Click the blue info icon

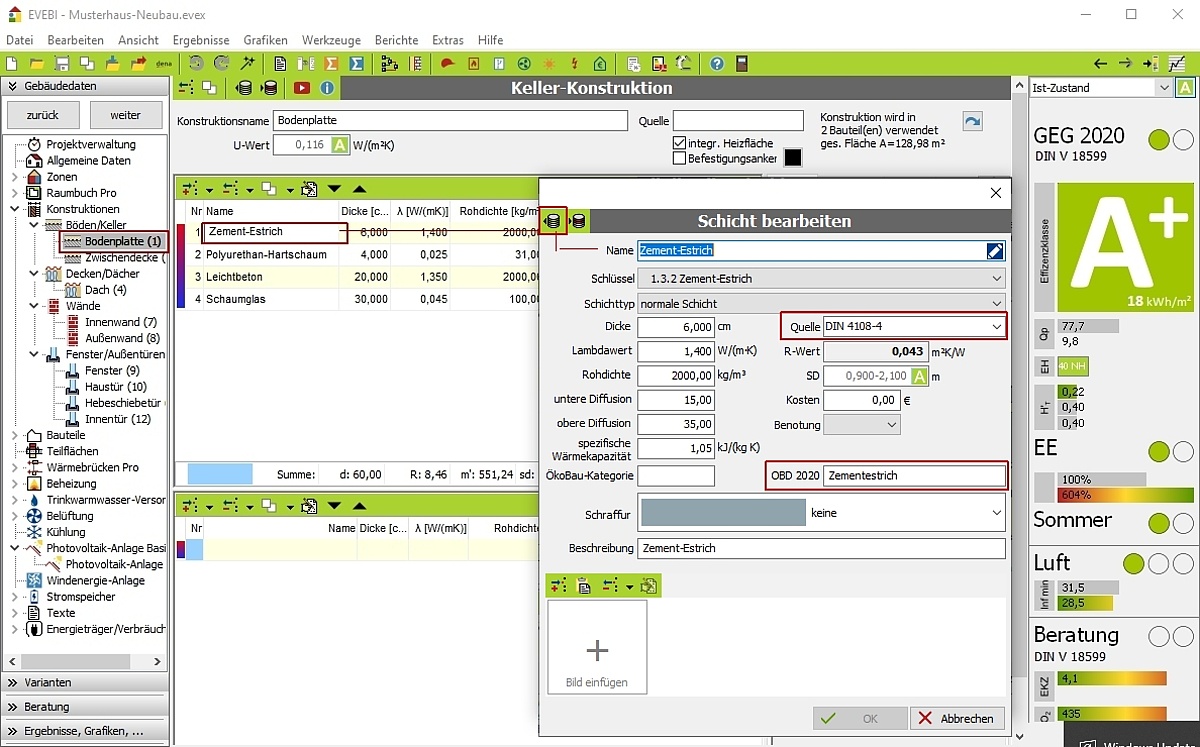(x=327, y=88)
